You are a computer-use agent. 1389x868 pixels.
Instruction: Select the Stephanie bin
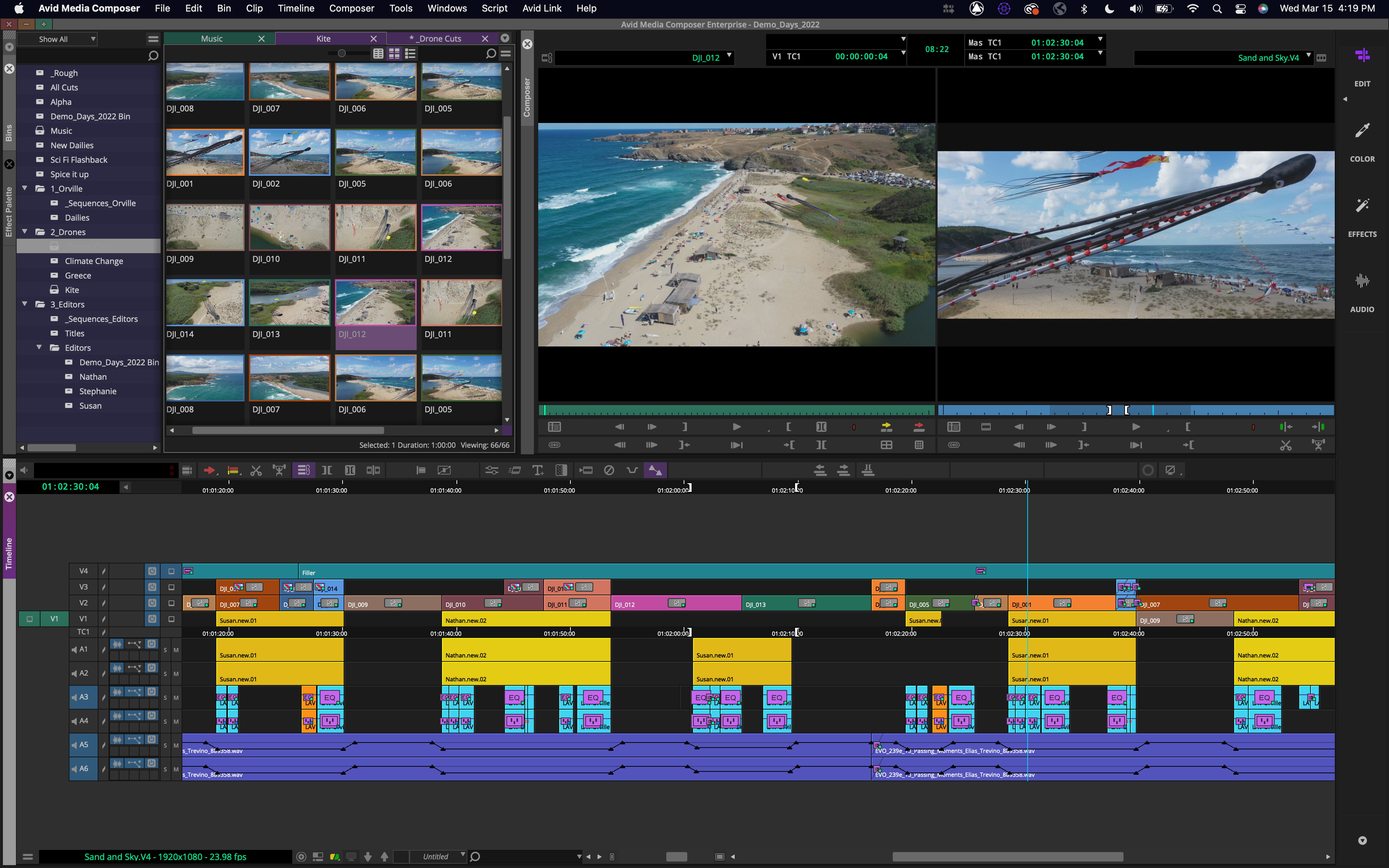[98, 391]
